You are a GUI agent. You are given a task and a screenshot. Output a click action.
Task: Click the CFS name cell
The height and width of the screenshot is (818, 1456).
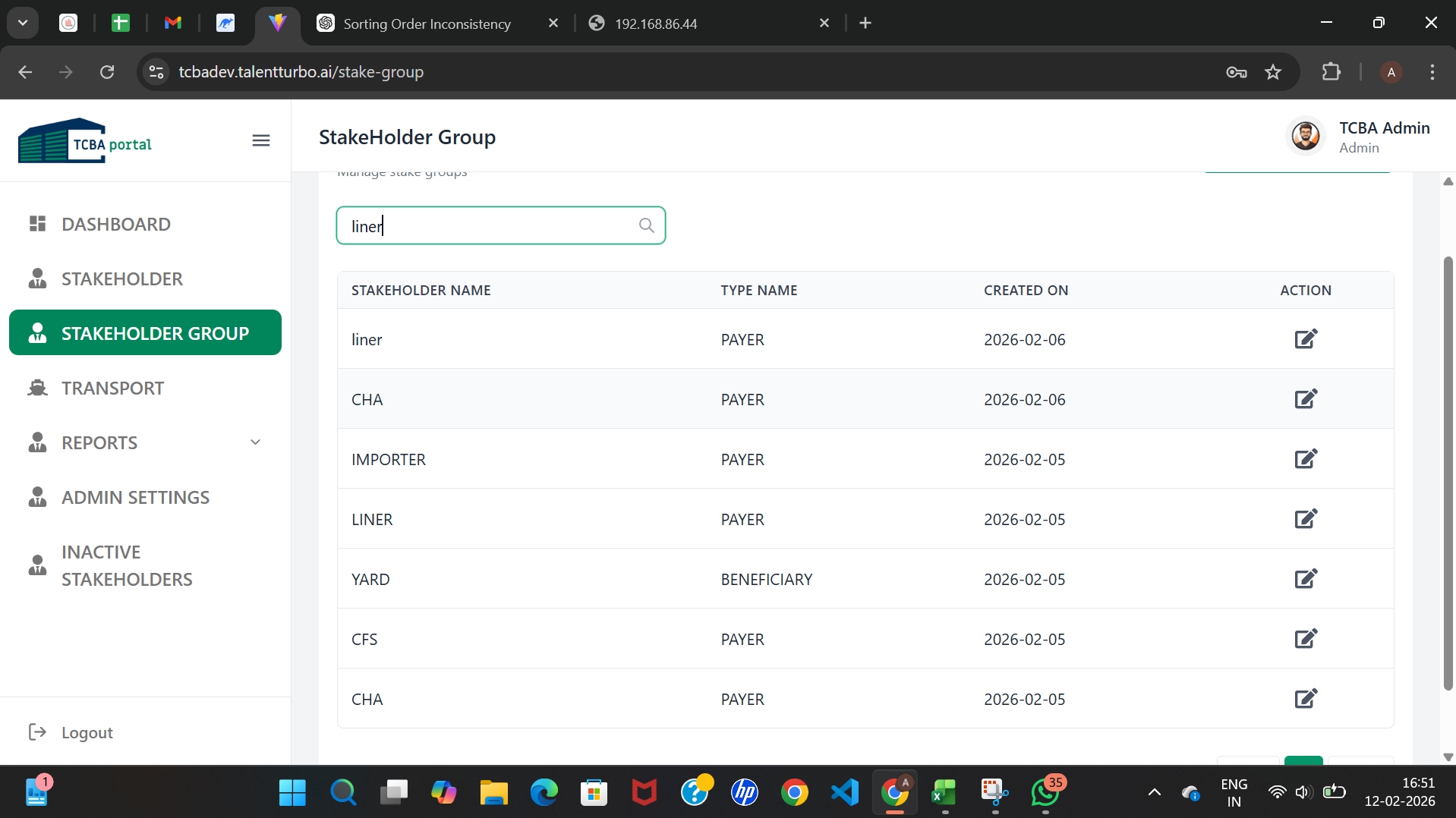364,640
